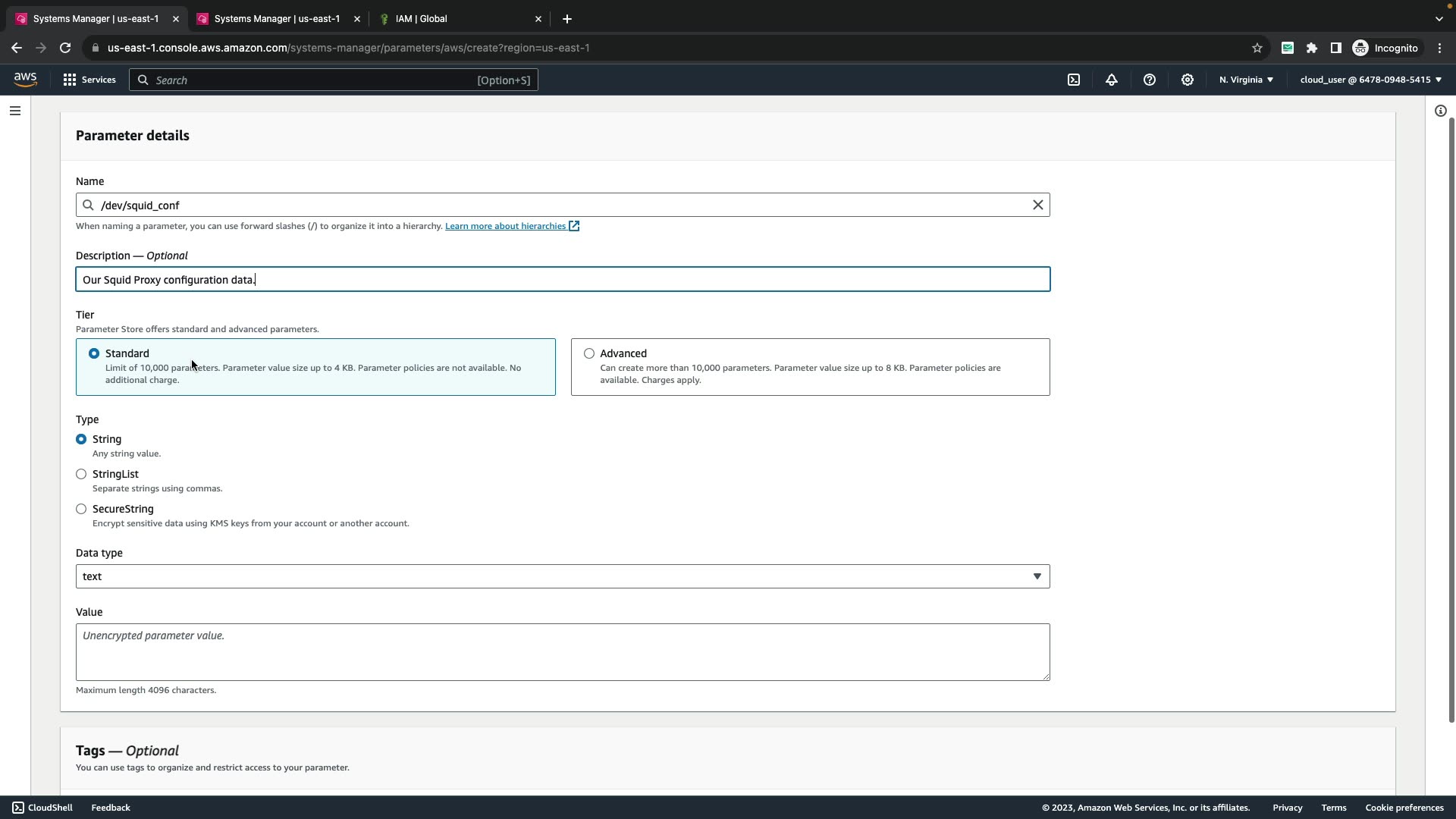Click the Feedback link in footer
The height and width of the screenshot is (819, 1456).
click(111, 808)
